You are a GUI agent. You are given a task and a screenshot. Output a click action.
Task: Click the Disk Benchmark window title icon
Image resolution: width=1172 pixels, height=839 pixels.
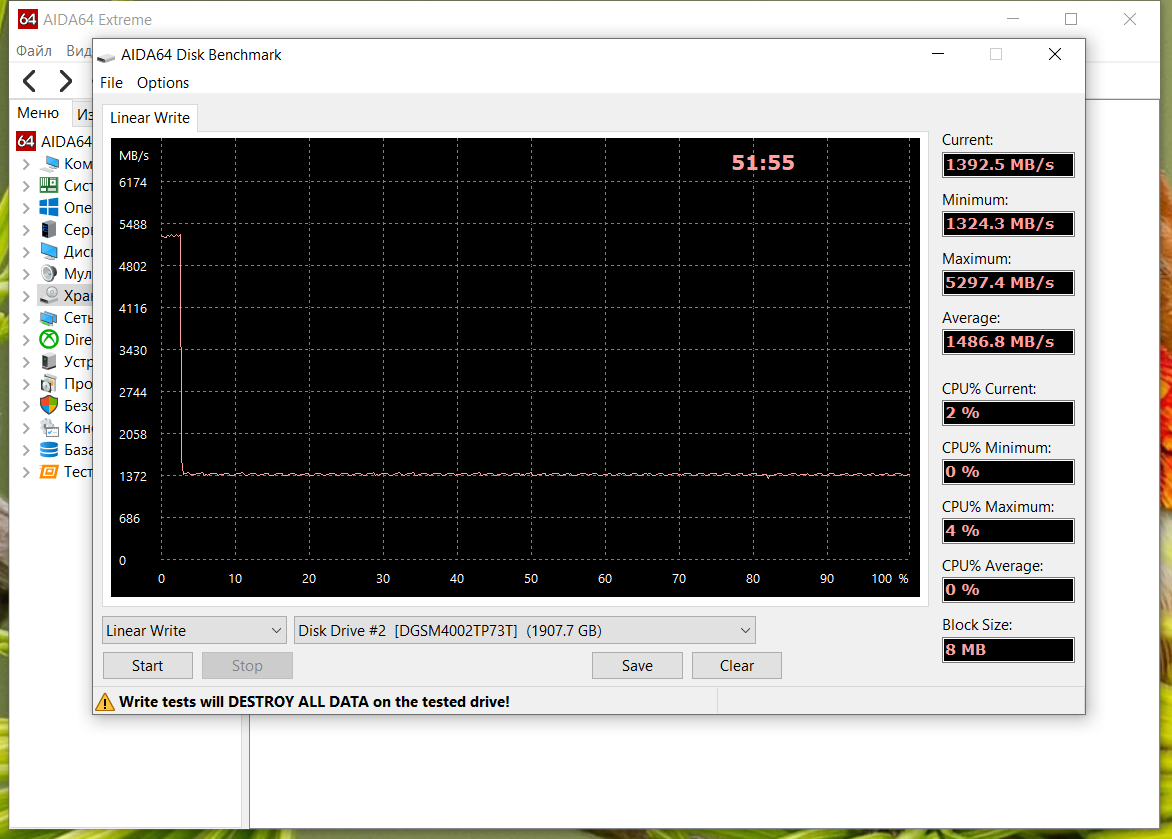[106, 56]
